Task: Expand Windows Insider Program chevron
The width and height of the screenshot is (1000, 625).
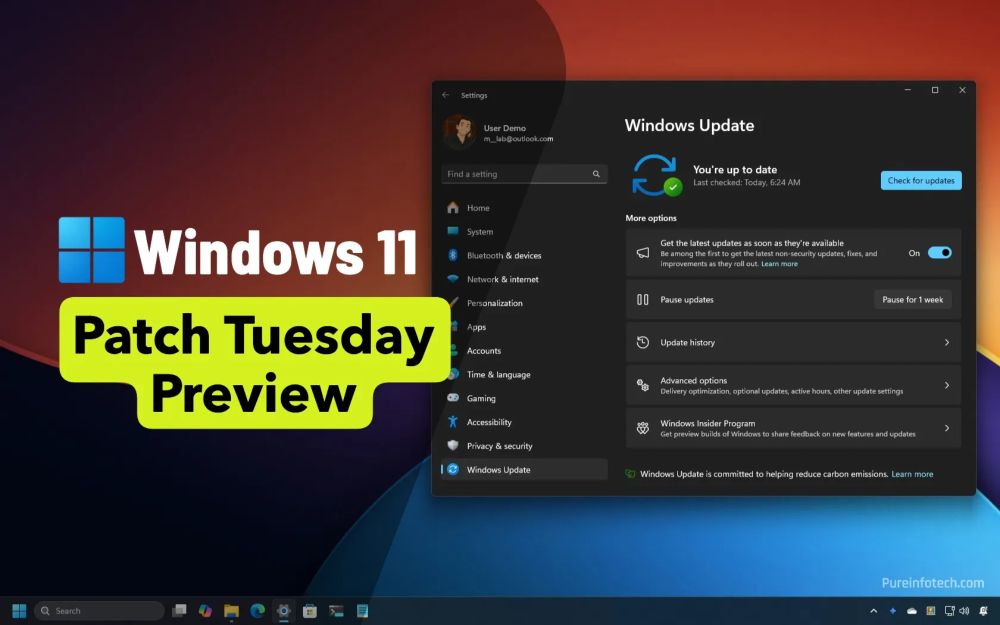Action: point(947,428)
